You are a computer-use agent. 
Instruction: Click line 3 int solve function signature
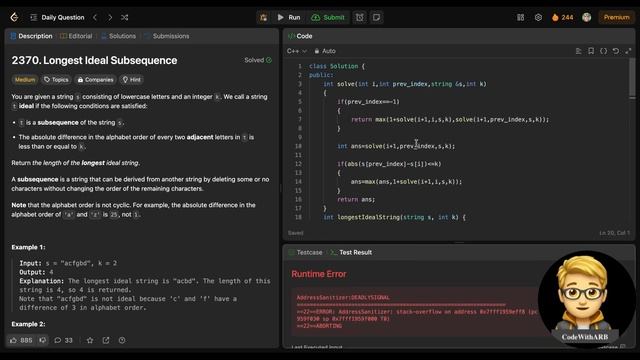(405, 84)
